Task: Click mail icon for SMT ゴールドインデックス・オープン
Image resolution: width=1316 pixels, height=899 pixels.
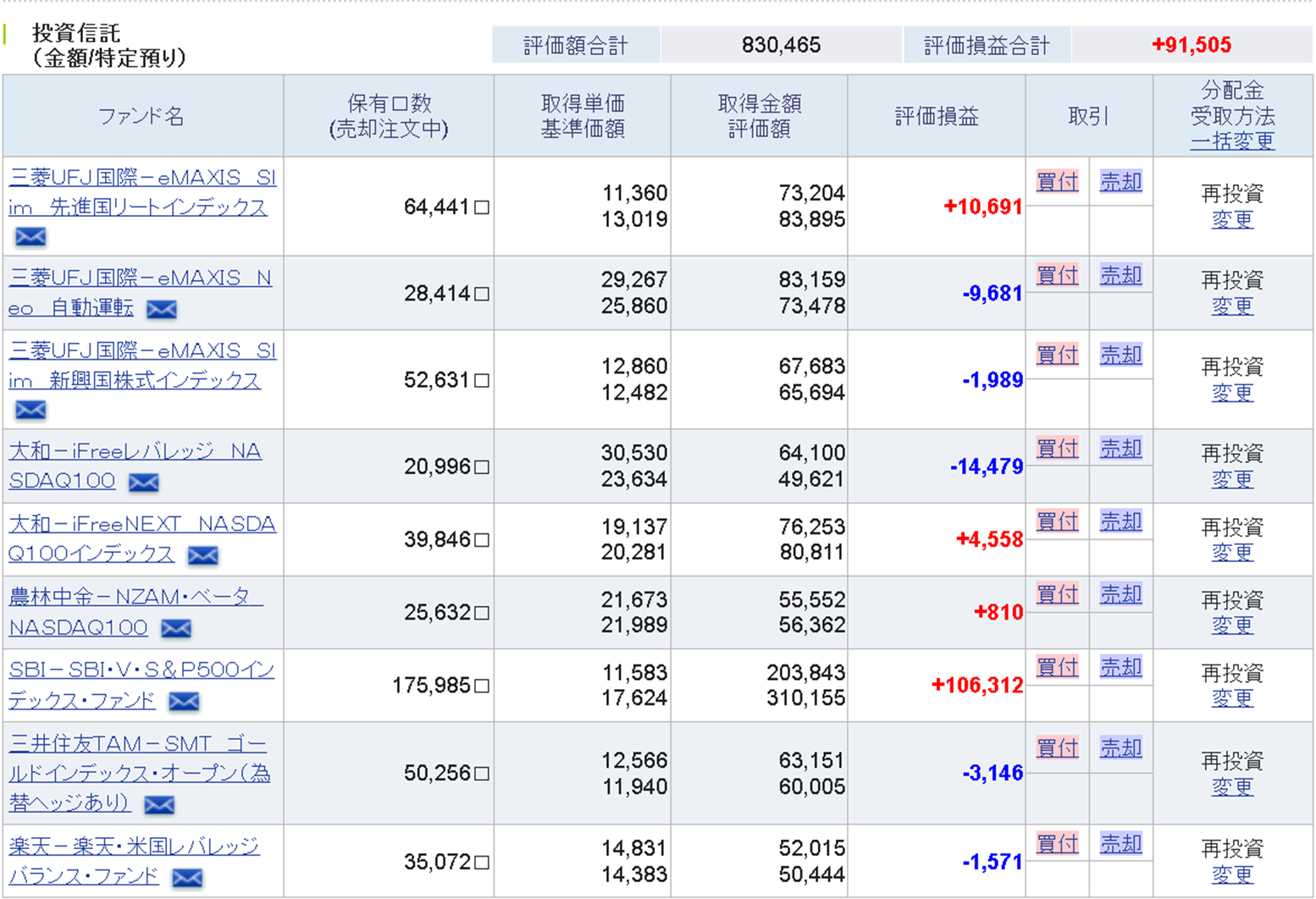Action: tap(159, 805)
